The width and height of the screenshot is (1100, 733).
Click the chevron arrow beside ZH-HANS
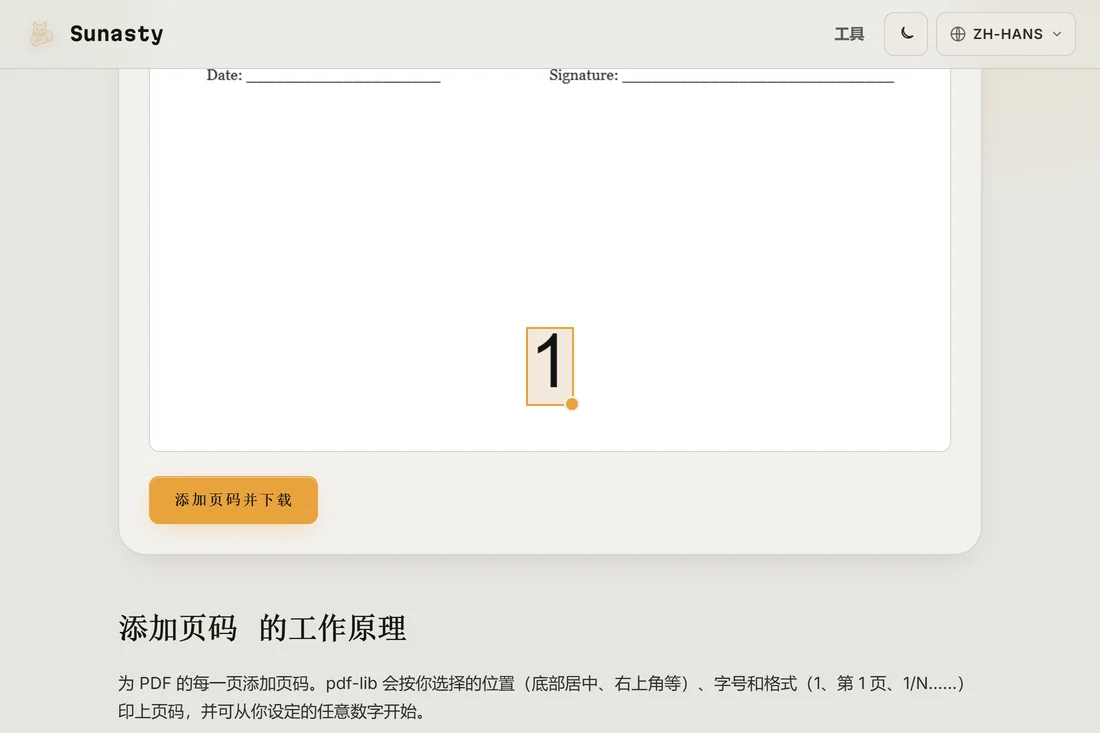point(1057,34)
